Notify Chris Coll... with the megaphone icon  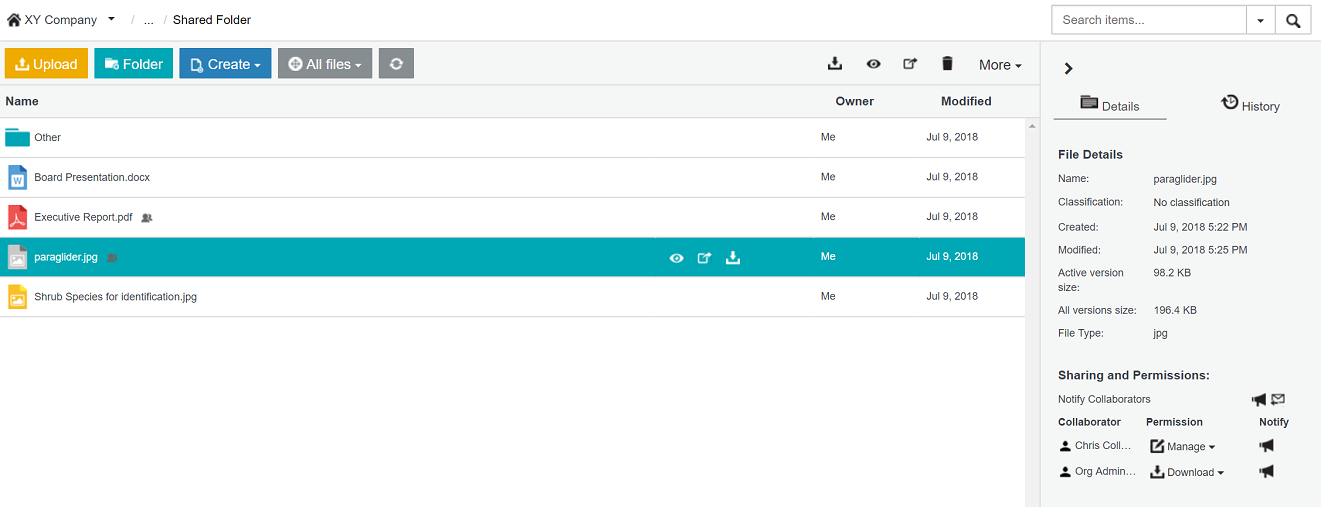[1266, 446]
